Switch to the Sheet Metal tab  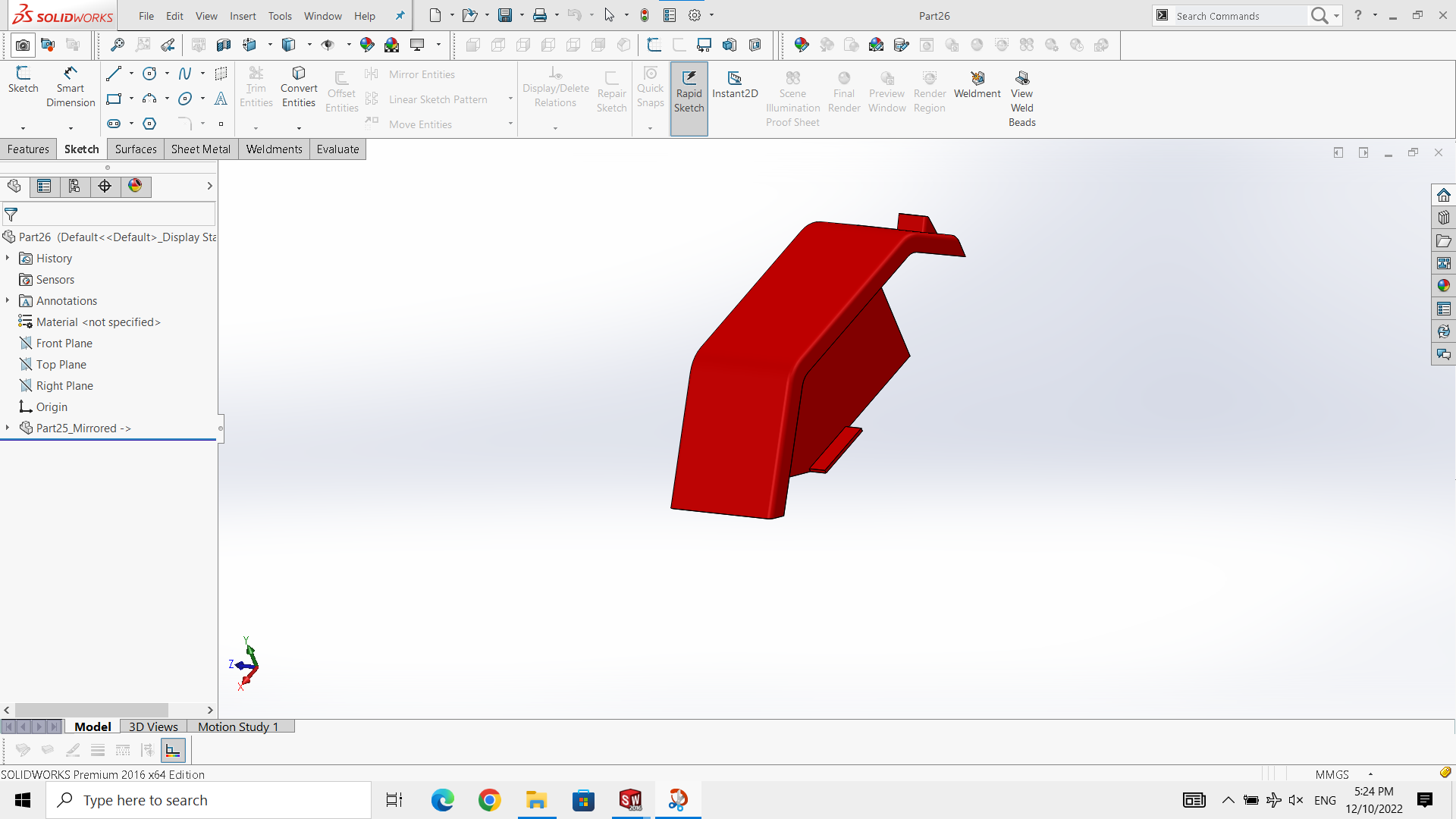(x=201, y=149)
